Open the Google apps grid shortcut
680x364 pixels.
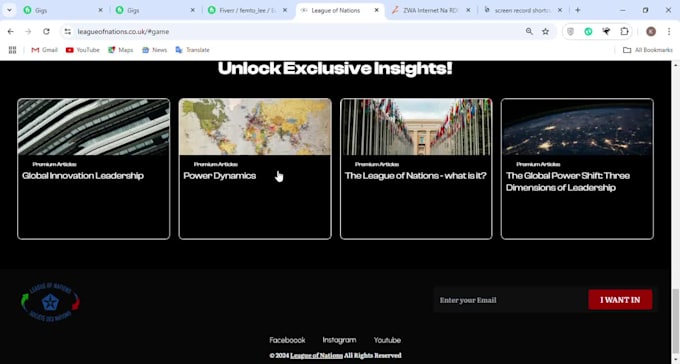pos(12,50)
